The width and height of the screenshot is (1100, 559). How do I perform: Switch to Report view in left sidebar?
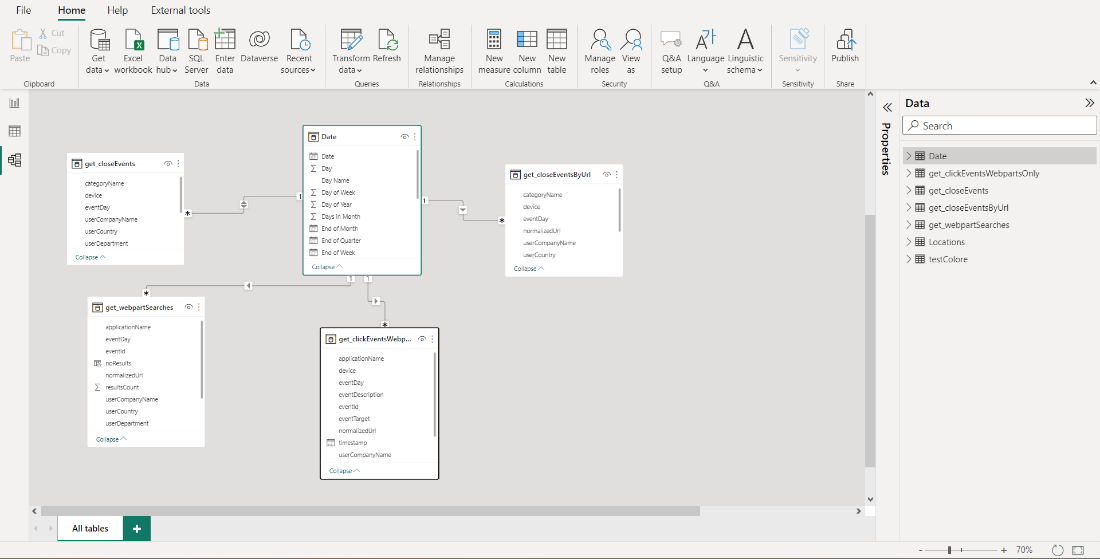(15, 103)
